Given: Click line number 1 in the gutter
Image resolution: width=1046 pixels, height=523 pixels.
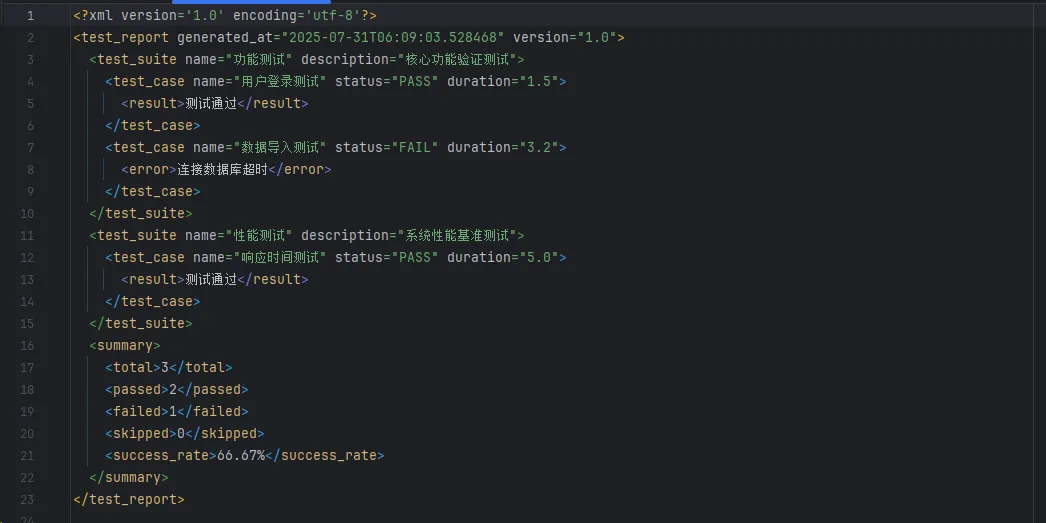Looking at the screenshot, I should pos(29,16).
